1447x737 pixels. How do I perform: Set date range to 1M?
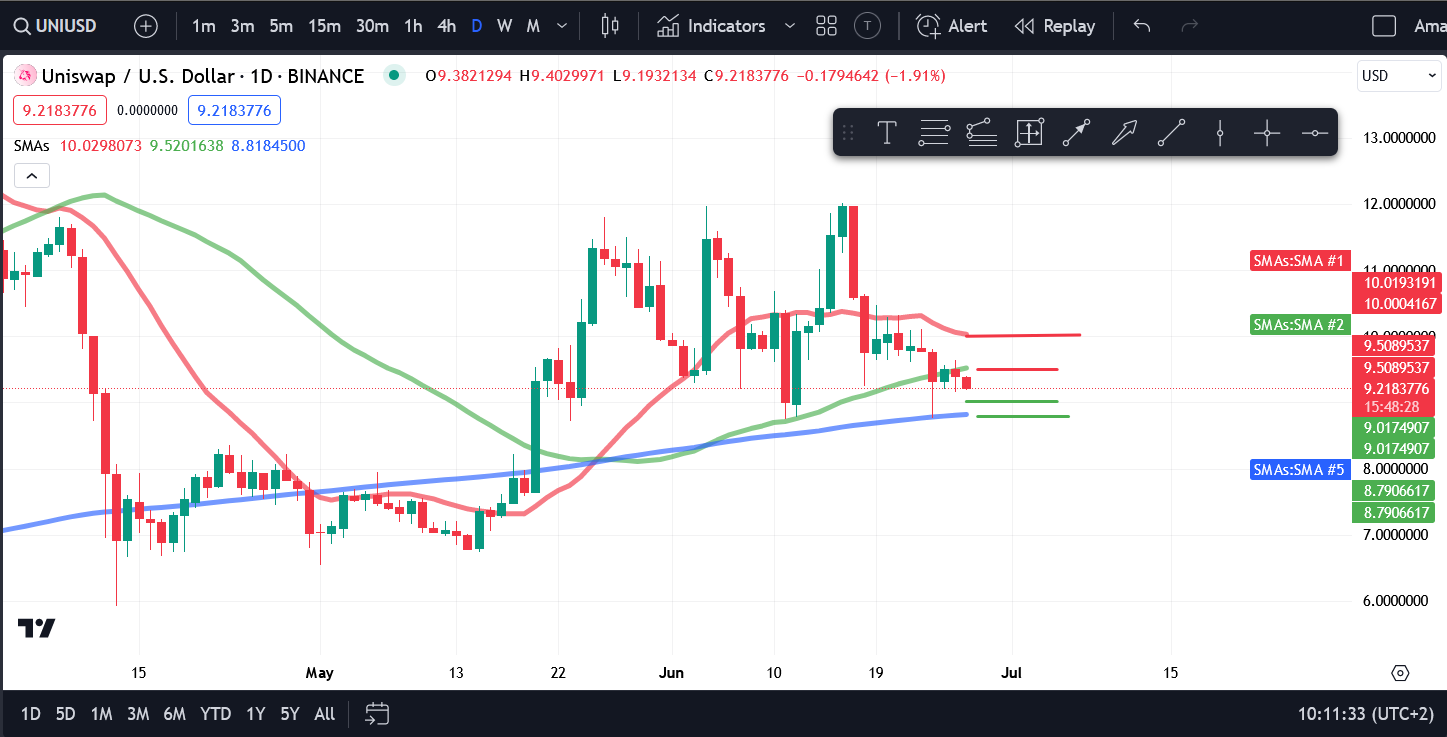point(101,714)
